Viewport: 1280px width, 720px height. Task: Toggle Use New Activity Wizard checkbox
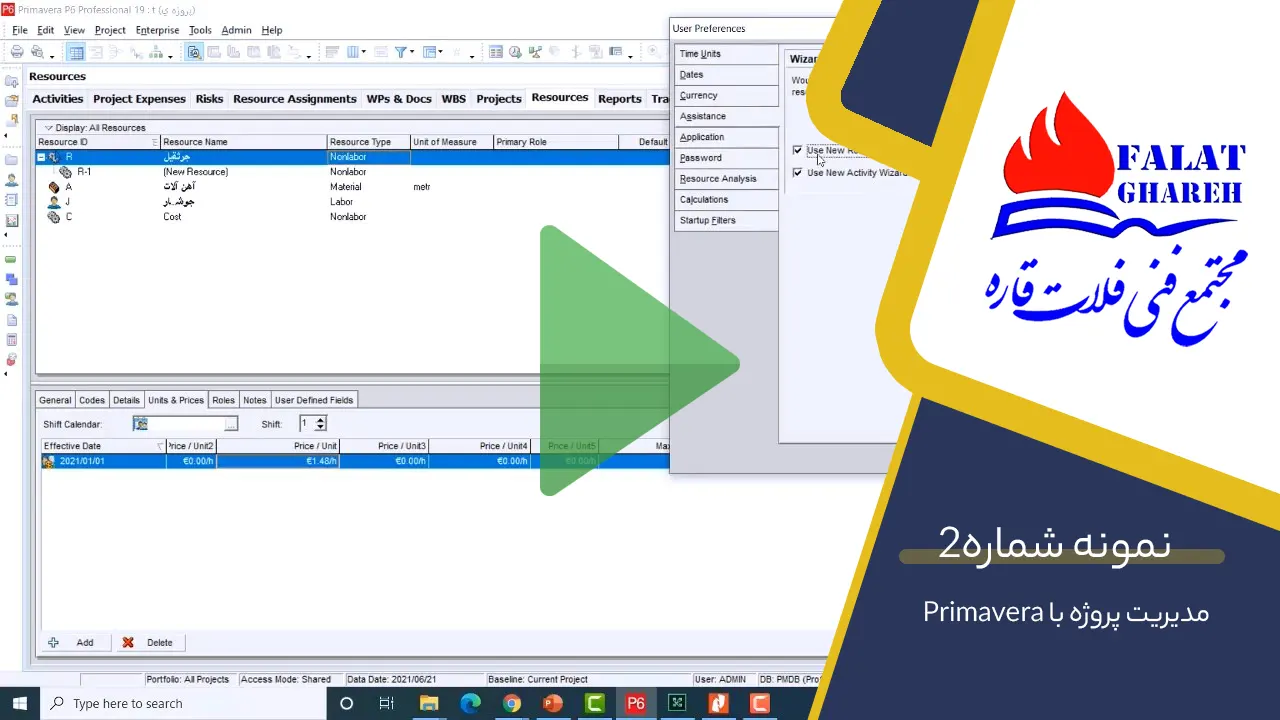[x=797, y=172]
